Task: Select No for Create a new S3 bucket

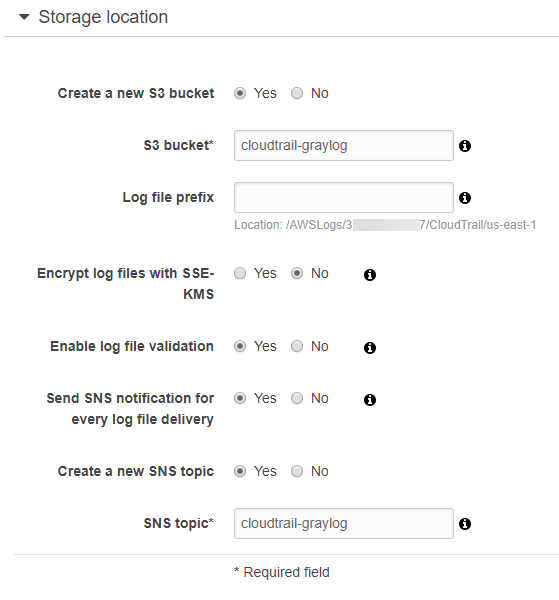Action: (297, 93)
